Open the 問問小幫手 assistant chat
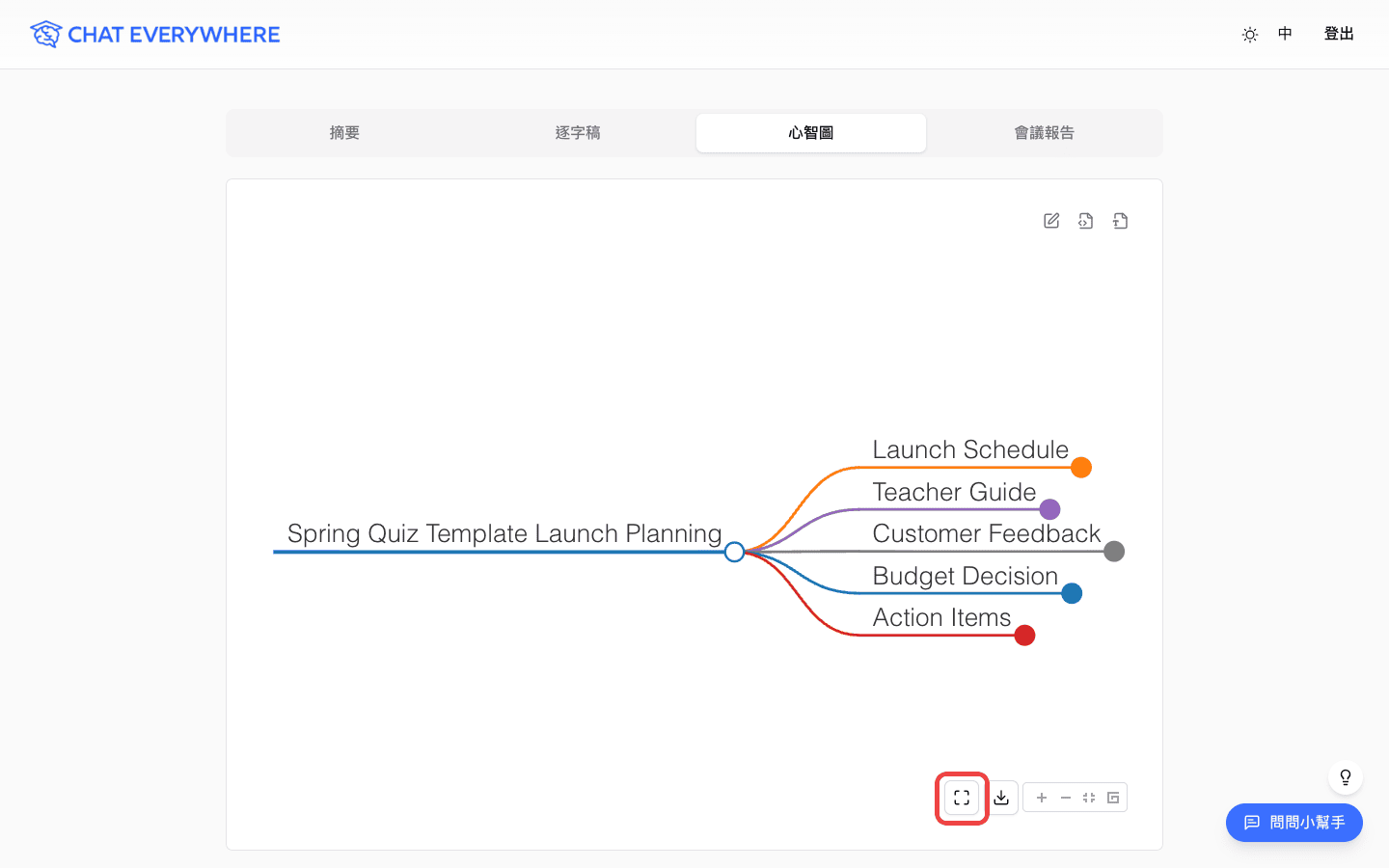Image resolution: width=1389 pixels, height=868 pixels. [x=1294, y=823]
